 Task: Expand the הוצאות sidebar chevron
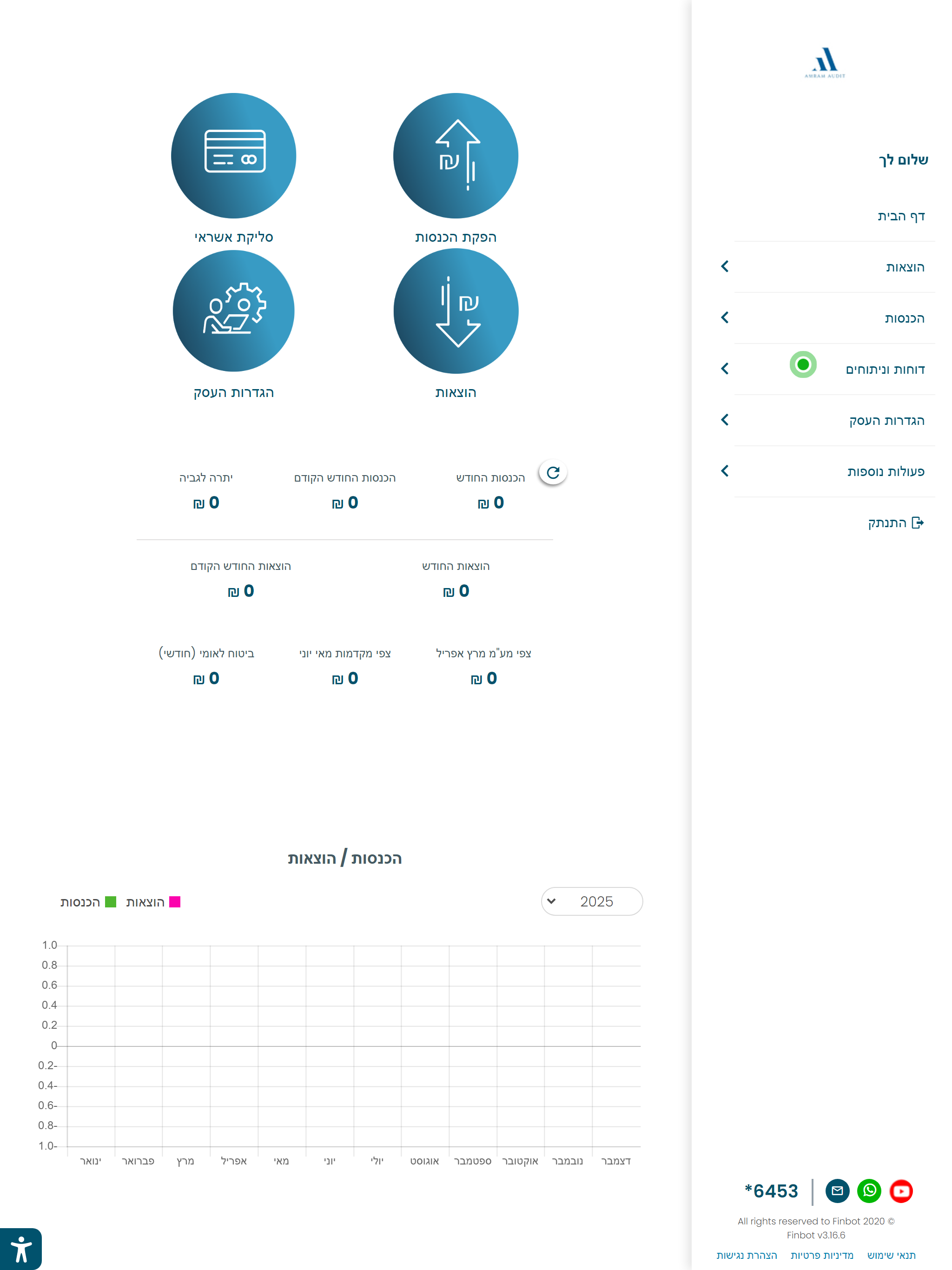725,266
